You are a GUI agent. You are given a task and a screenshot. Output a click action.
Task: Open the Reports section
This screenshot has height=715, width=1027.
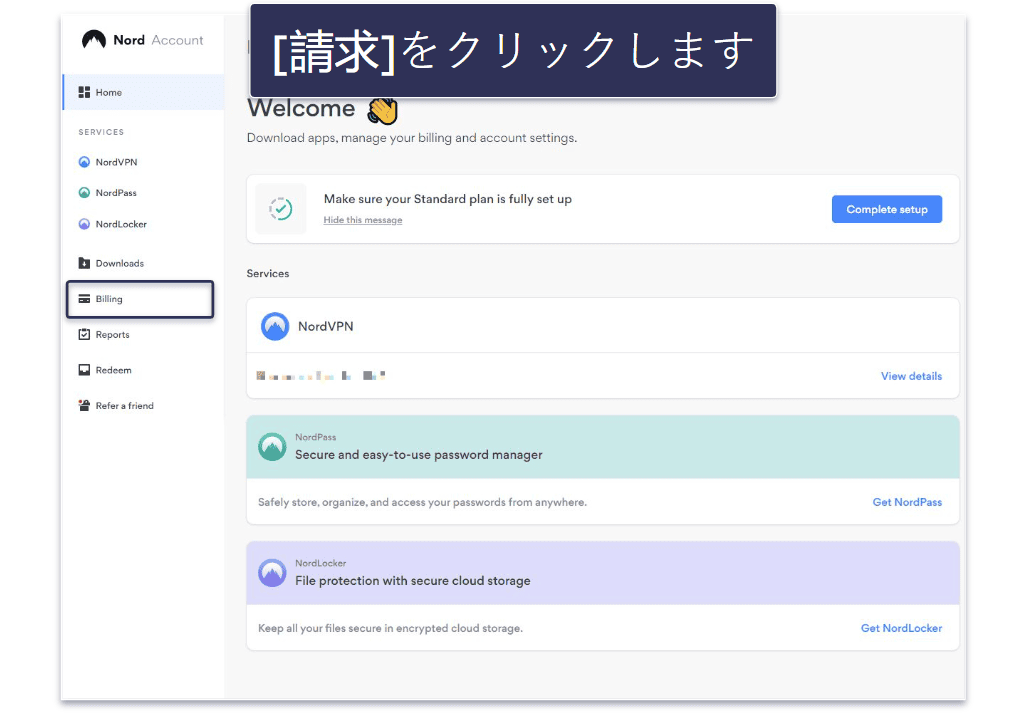tap(104, 335)
